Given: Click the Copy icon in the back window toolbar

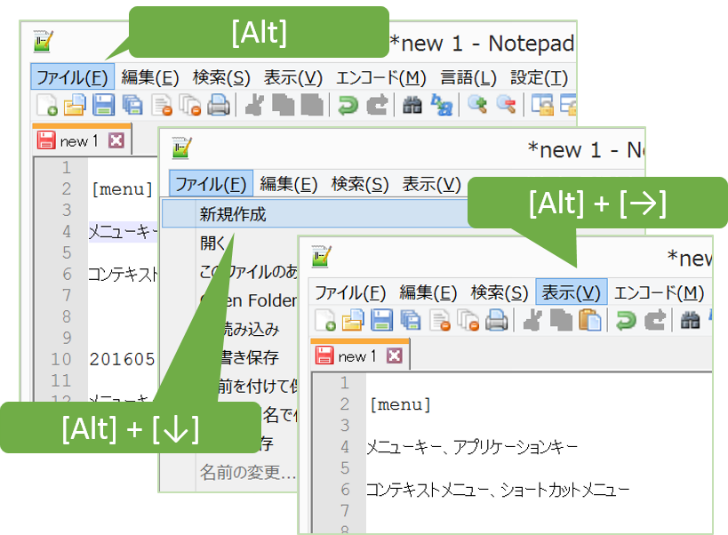Looking at the screenshot, I should (x=283, y=105).
